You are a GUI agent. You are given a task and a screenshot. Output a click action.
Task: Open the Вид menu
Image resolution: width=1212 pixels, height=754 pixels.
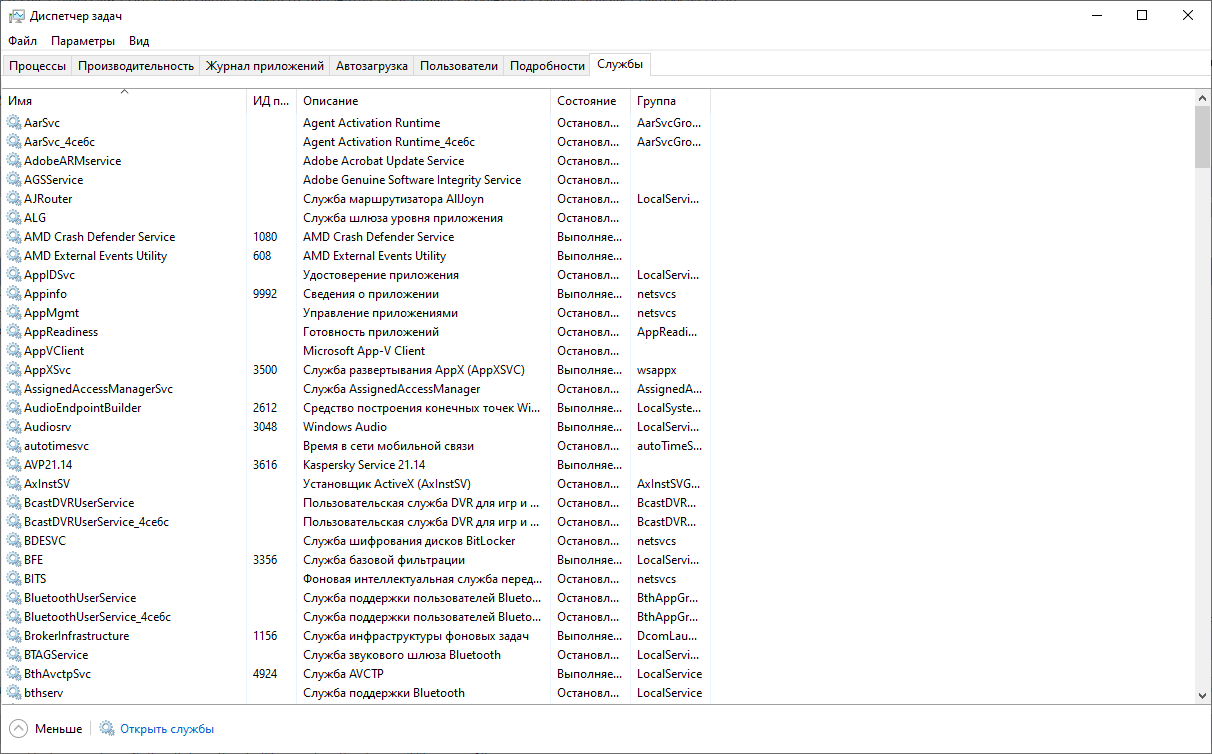[139, 41]
